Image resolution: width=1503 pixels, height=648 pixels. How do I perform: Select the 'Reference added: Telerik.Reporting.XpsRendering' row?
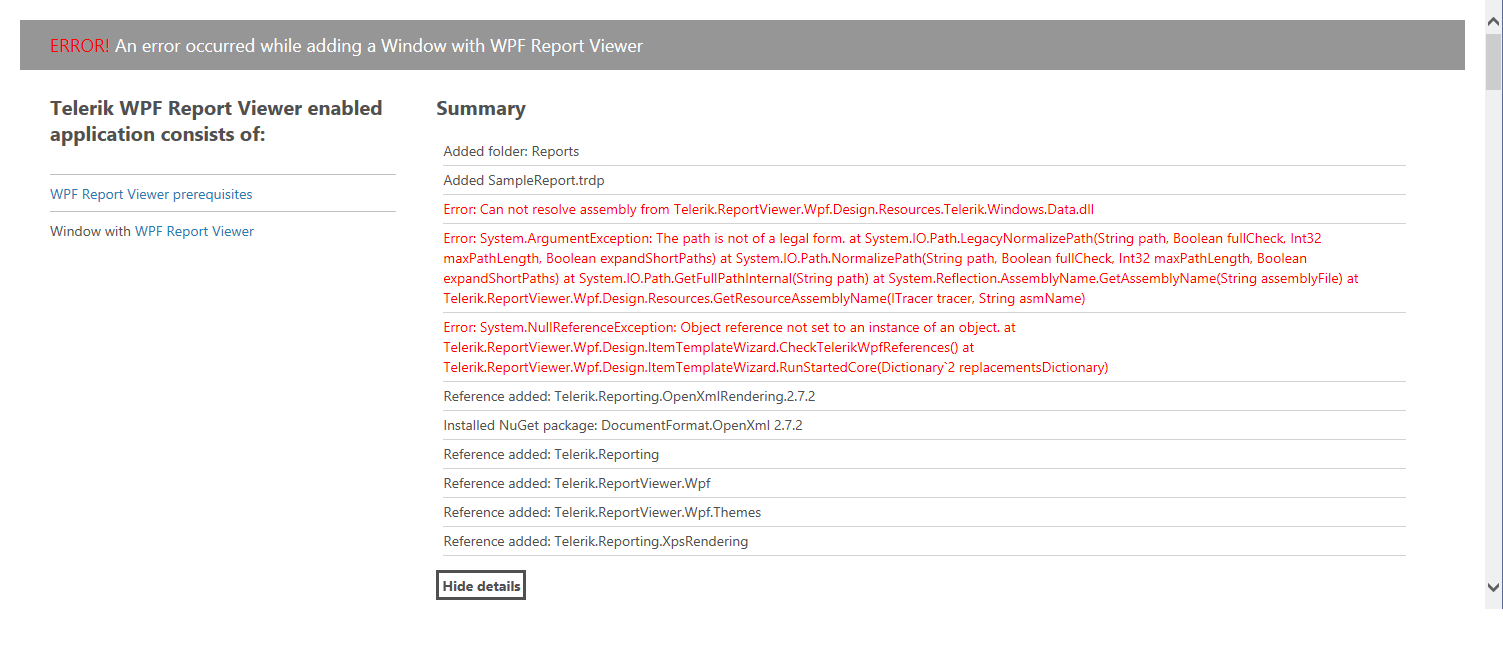(596, 541)
